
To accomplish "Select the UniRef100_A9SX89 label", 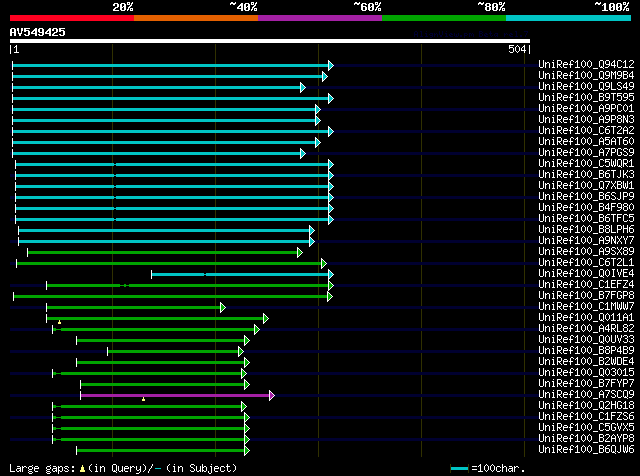I will 586,252.
